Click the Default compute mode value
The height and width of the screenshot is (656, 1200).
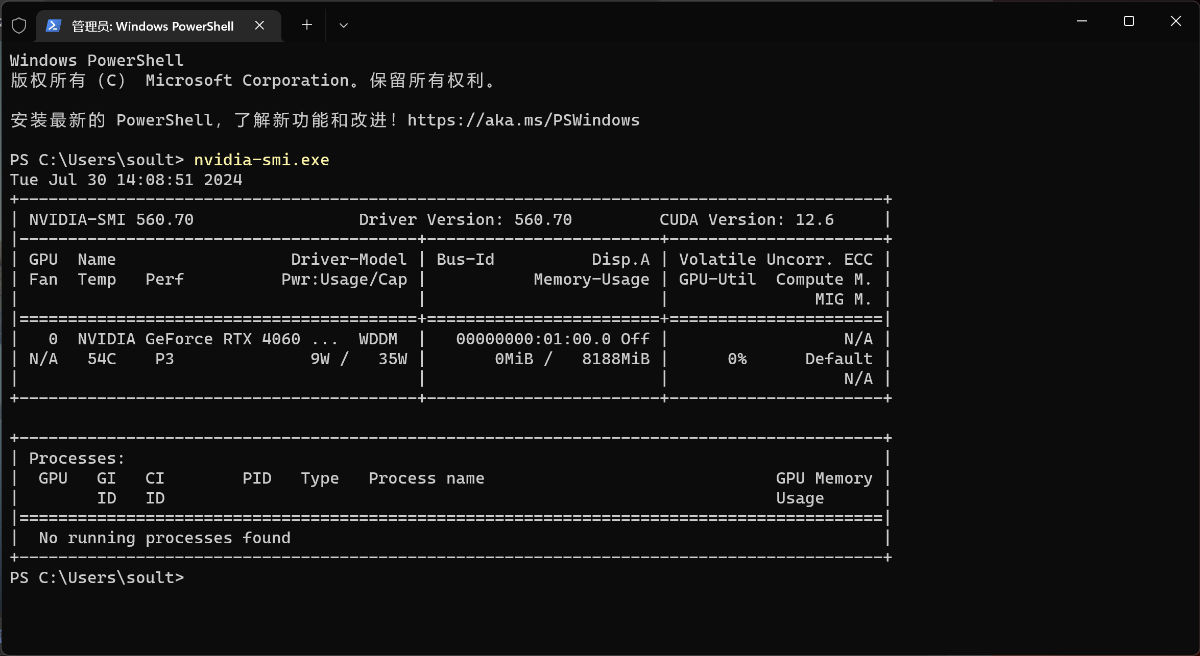coord(839,359)
